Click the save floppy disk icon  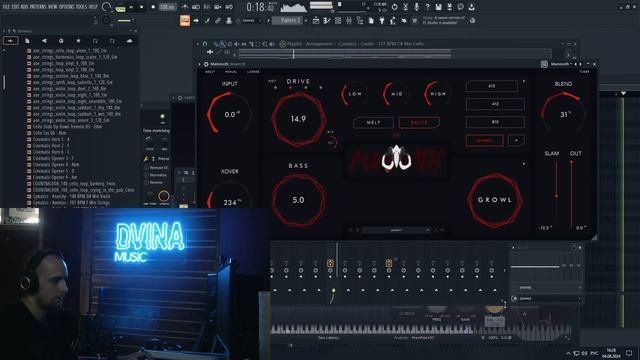coord(438,7)
